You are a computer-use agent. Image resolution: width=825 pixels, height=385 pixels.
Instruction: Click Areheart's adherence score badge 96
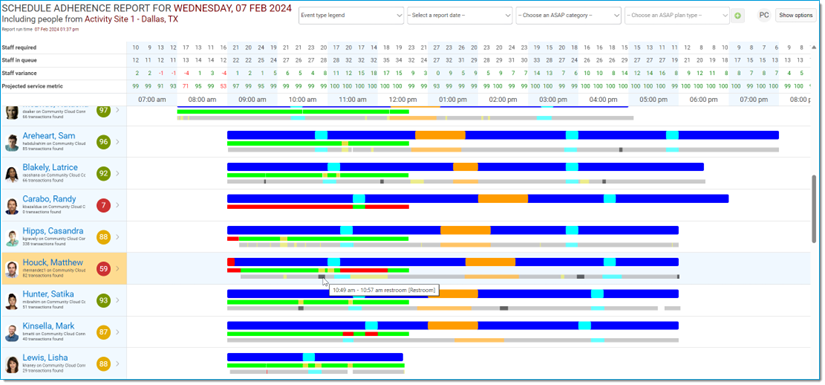coord(104,142)
